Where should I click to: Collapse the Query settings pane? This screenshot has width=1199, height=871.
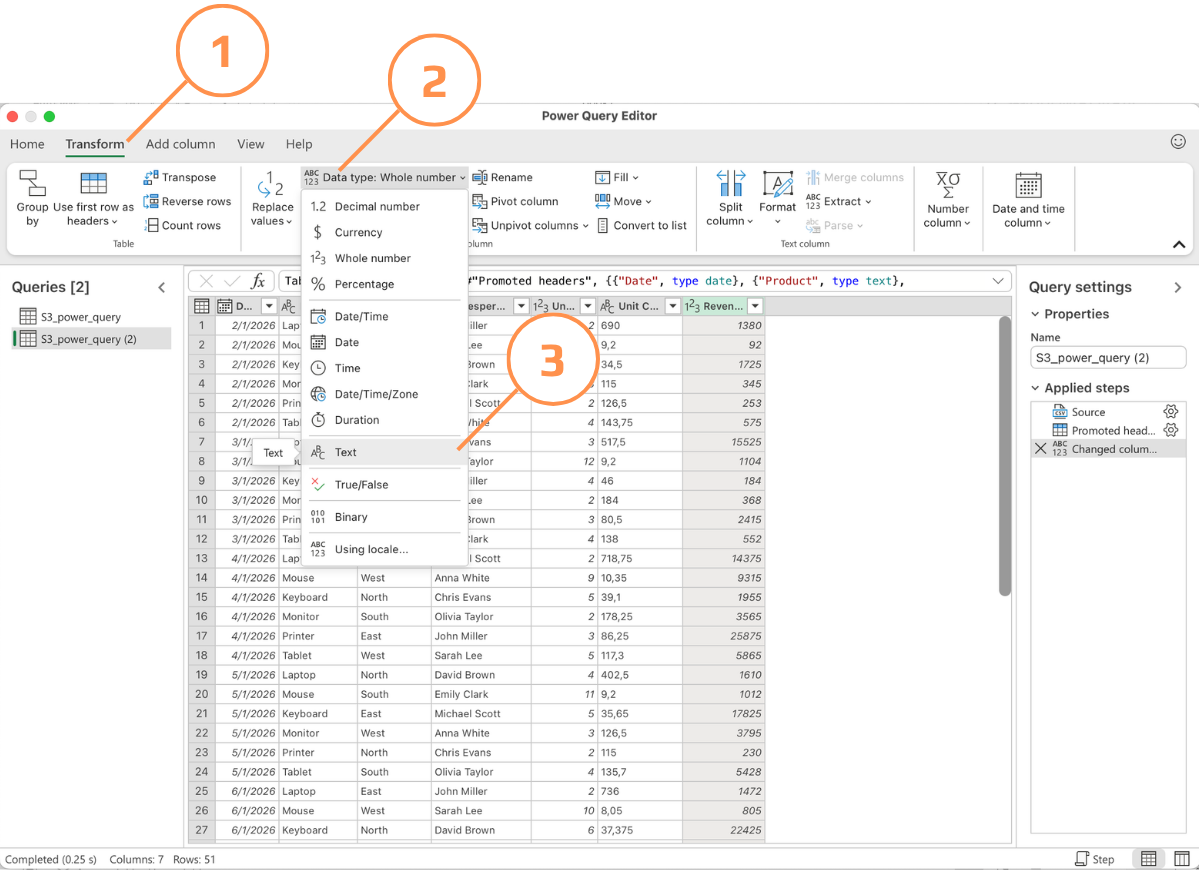[1178, 288]
